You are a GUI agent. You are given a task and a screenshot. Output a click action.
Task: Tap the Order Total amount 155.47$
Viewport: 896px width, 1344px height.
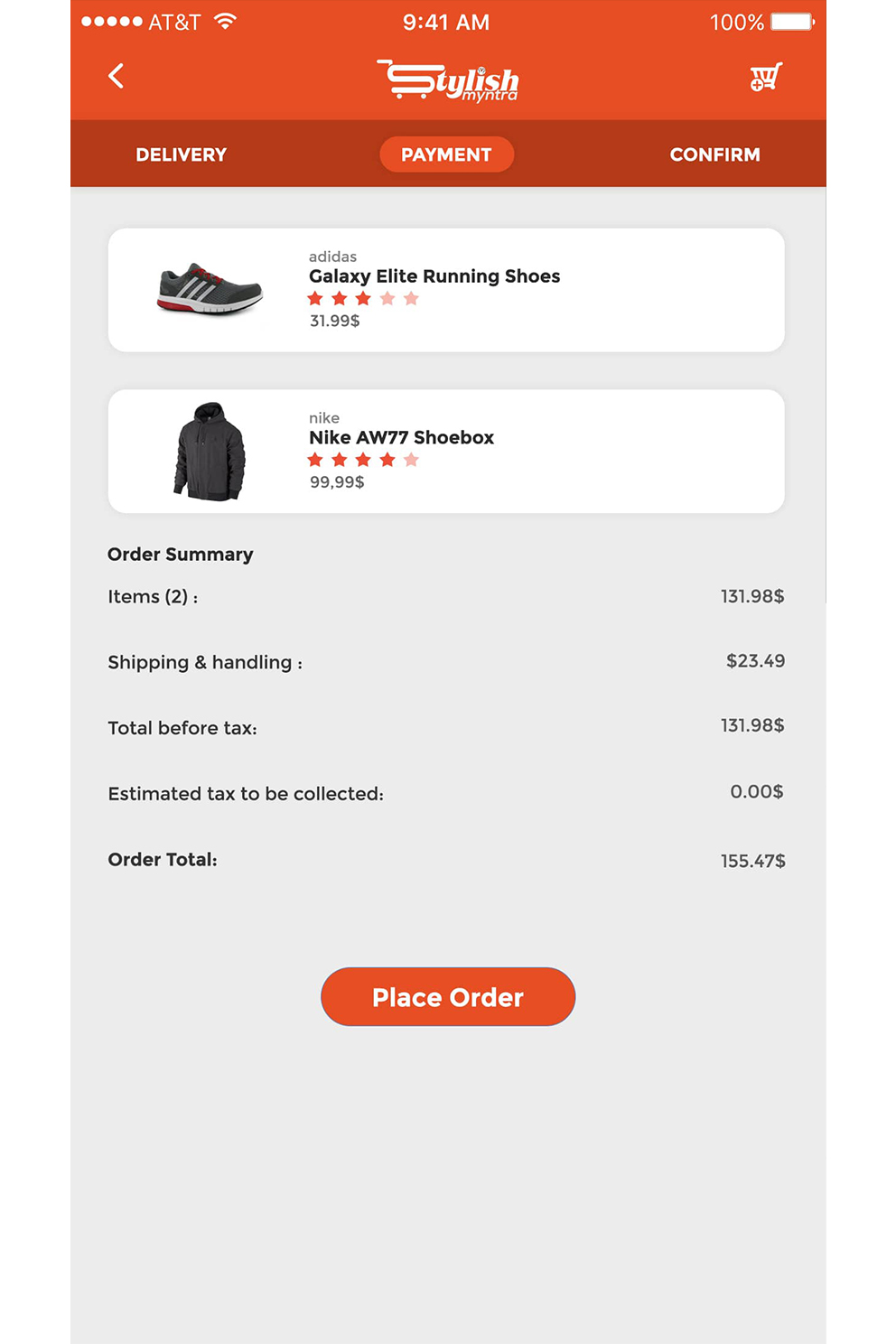coord(753,861)
